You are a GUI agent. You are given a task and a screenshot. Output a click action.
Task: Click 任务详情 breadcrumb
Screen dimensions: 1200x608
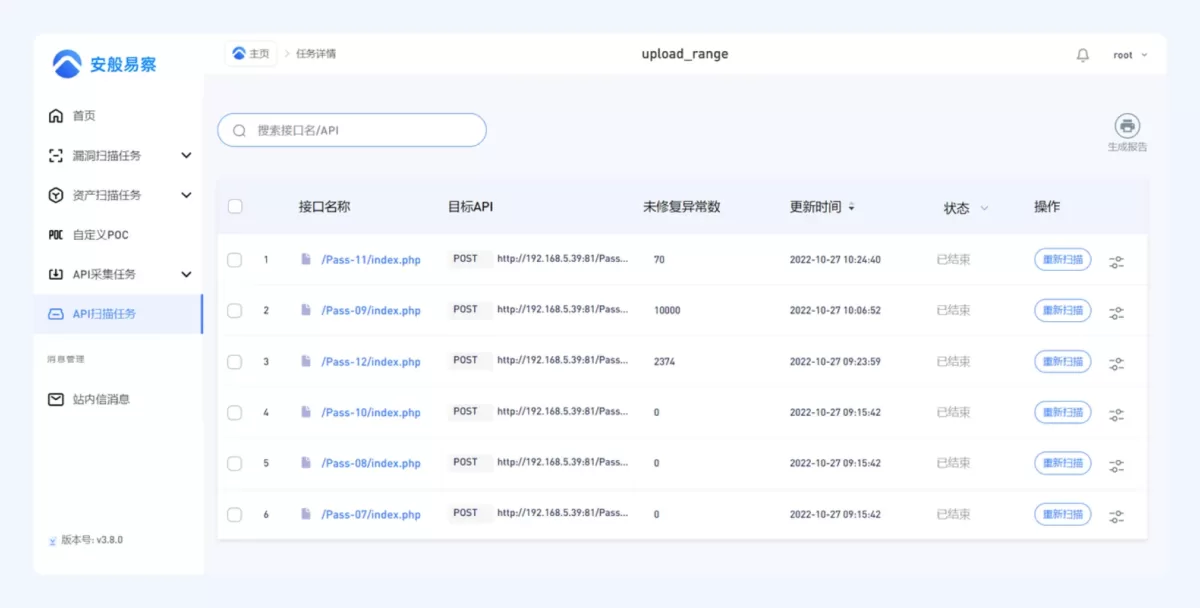316,54
